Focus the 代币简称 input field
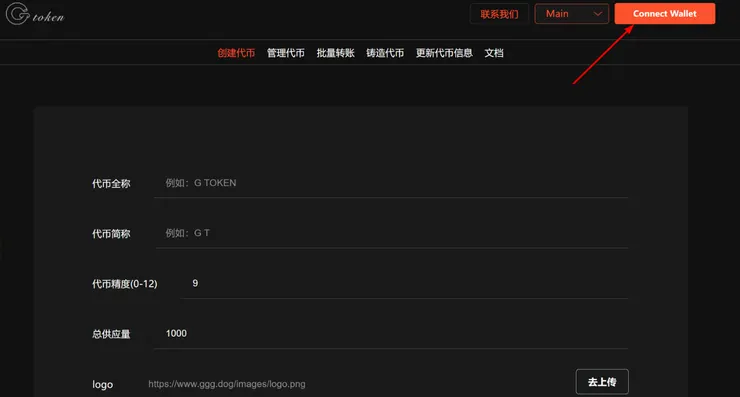This screenshot has width=740, height=397. tap(392, 233)
